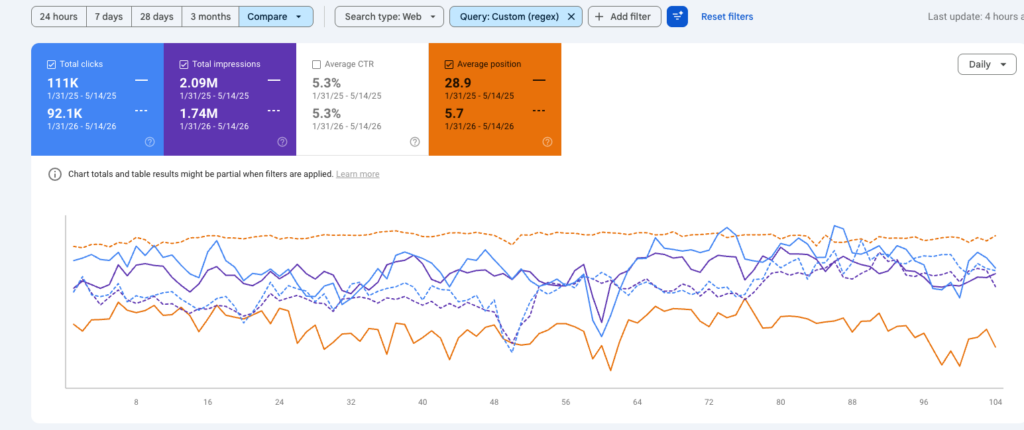Click the Last update text

976,17
